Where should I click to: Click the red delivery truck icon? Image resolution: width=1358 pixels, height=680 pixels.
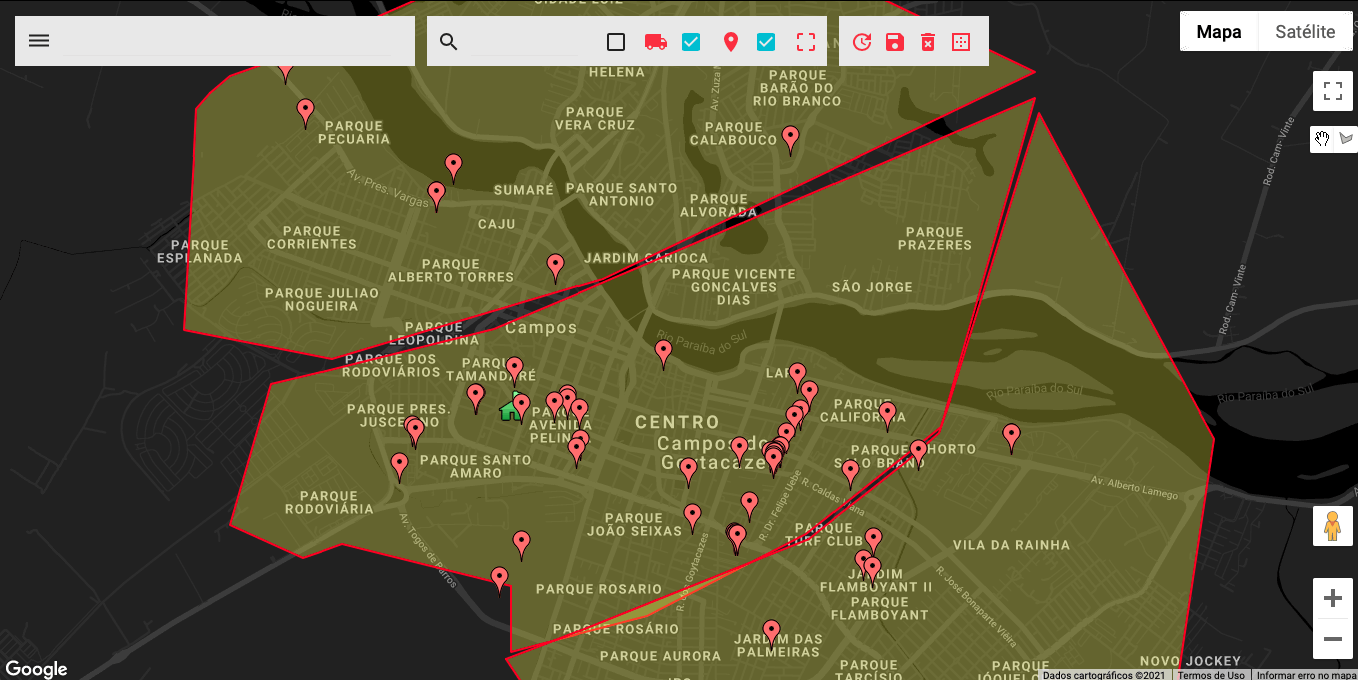pyautogui.click(x=656, y=42)
